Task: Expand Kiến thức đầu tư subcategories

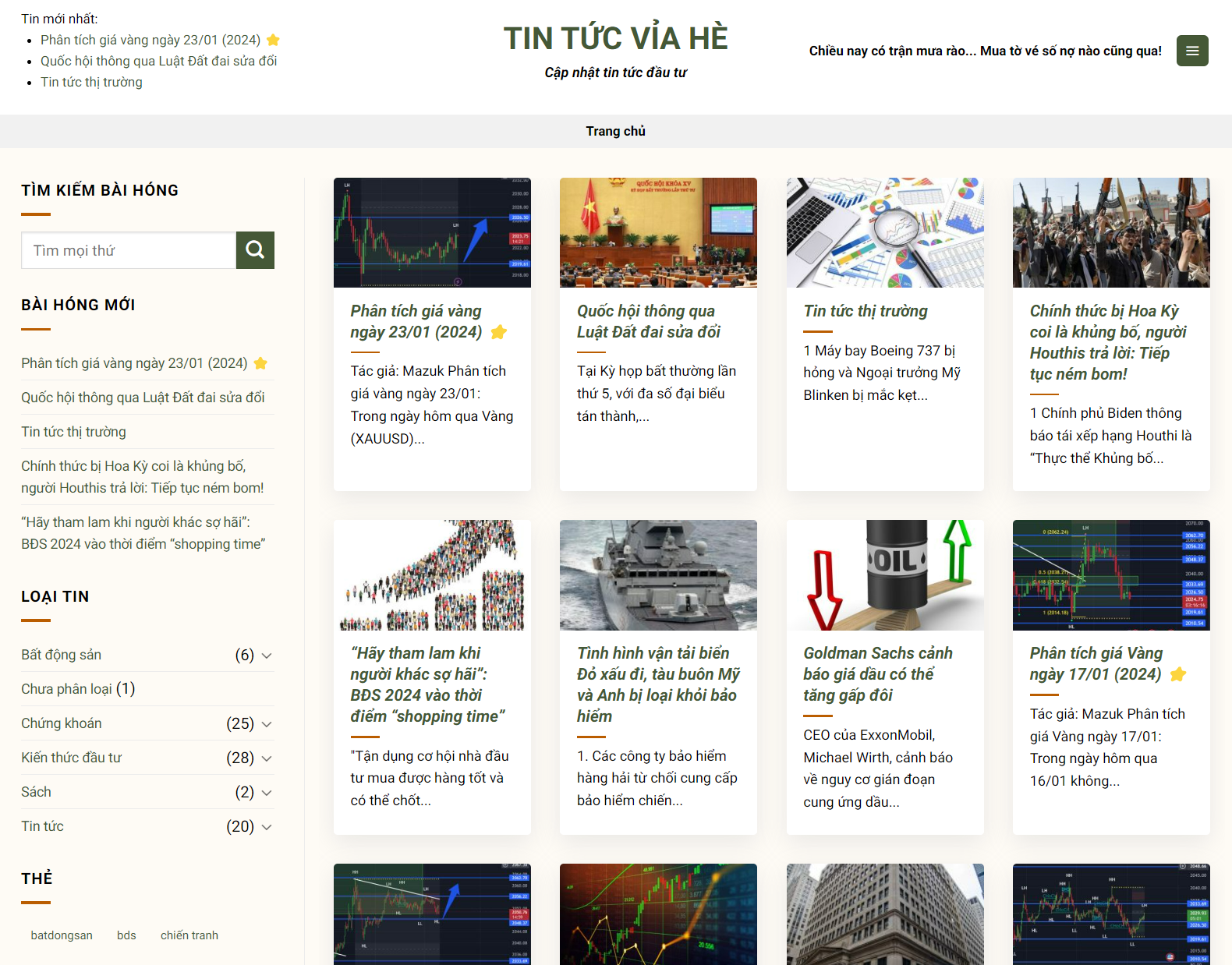Action: pos(267,758)
